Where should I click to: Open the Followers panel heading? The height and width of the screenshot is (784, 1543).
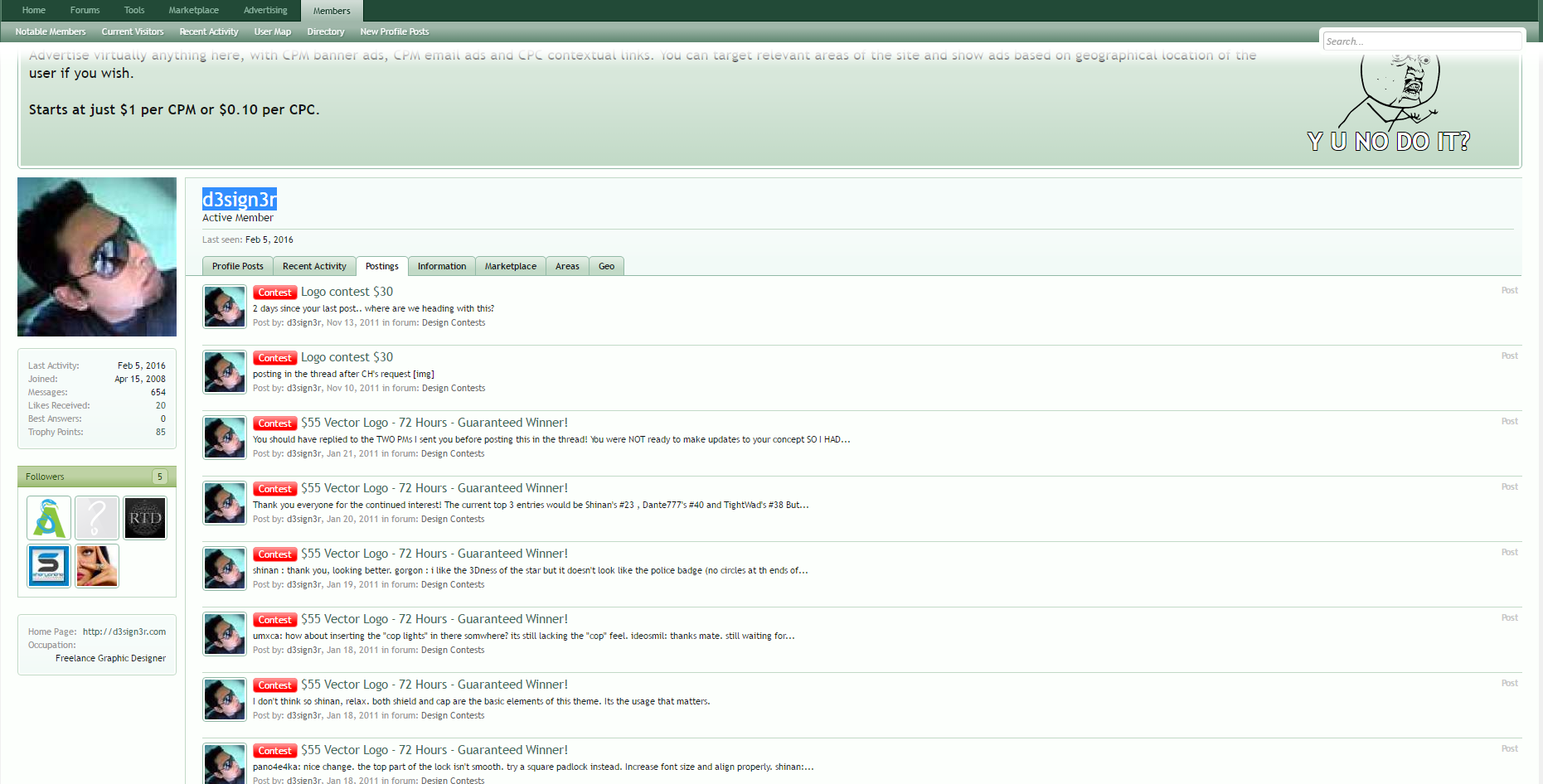point(45,477)
